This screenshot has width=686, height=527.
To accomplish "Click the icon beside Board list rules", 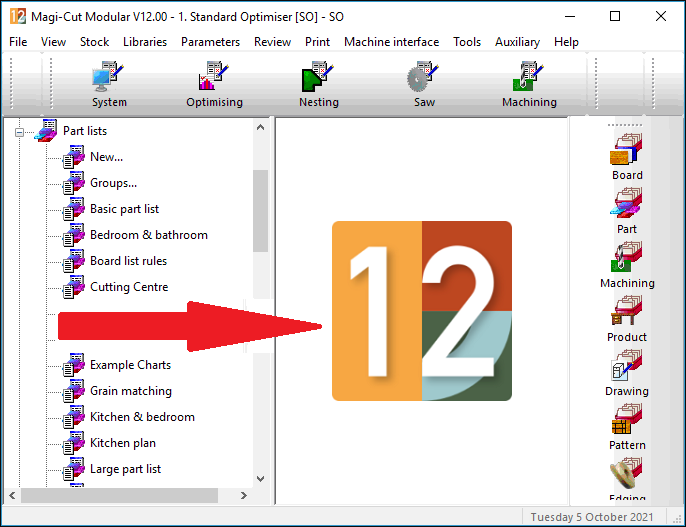I will pos(74,261).
